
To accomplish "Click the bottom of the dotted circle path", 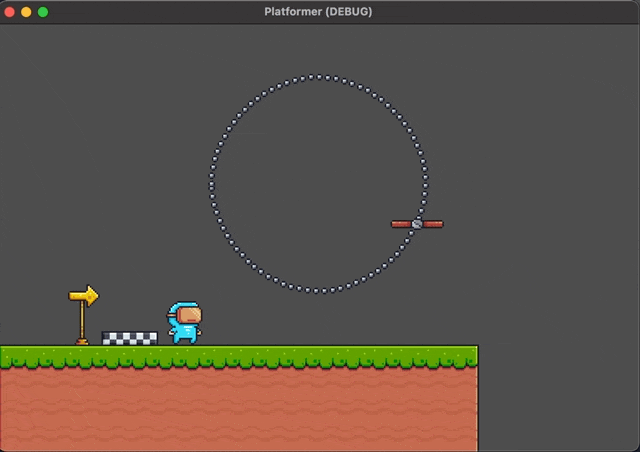I will 318,291.
